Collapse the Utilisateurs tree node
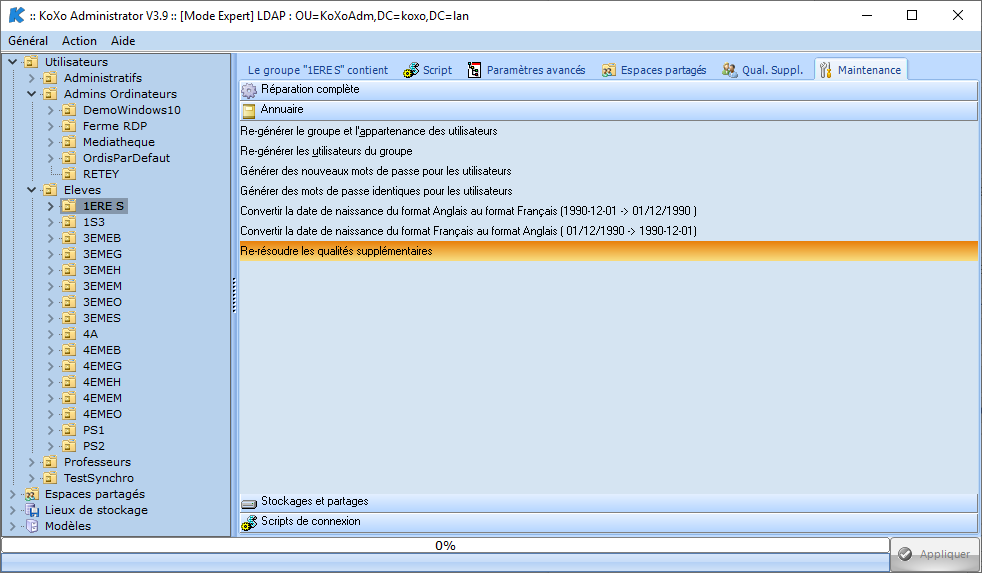Viewport: 982px width, 573px height. click(x=13, y=62)
